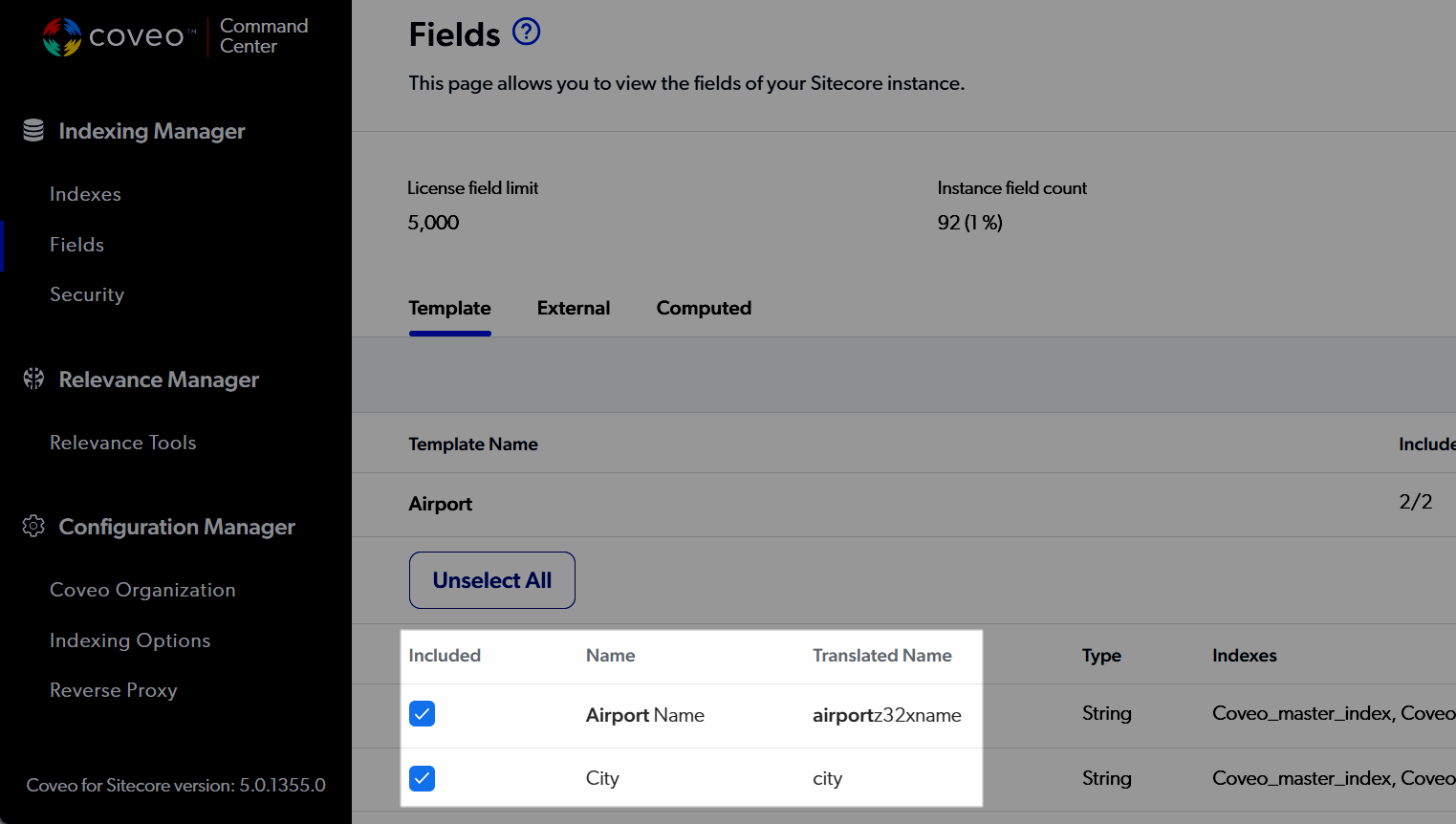
Task: Open Security in the sidebar
Action: (87, 294)
